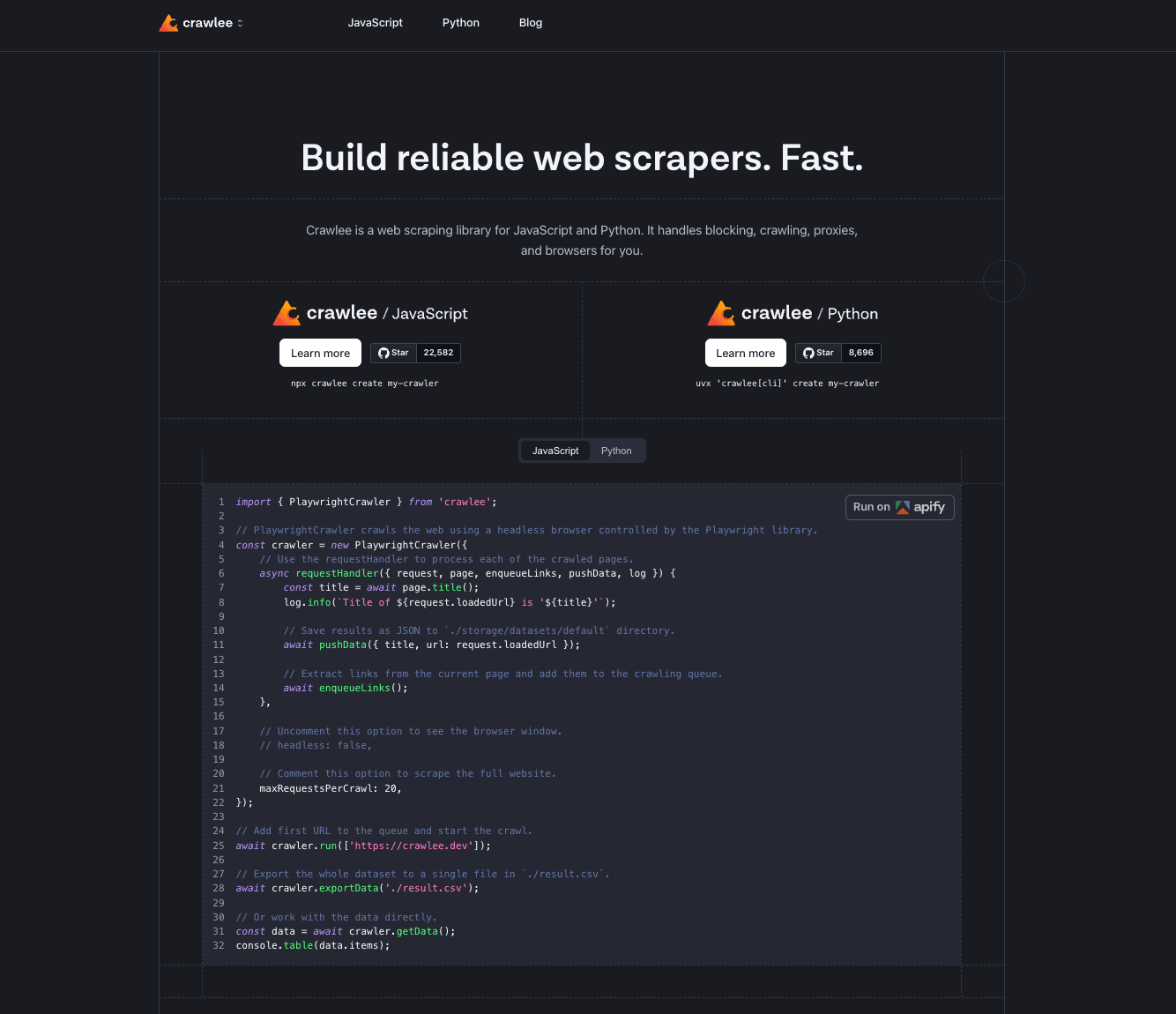Open the 8,696 stargazers count
The width and height of the screenshot is (1176, 1014).
[861, 353]
